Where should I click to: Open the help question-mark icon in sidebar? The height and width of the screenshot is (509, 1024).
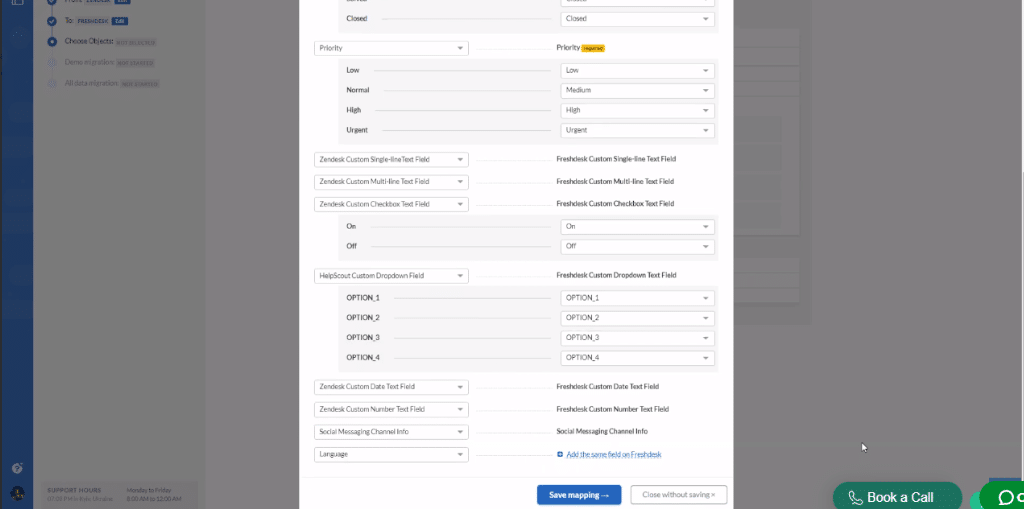18,468
